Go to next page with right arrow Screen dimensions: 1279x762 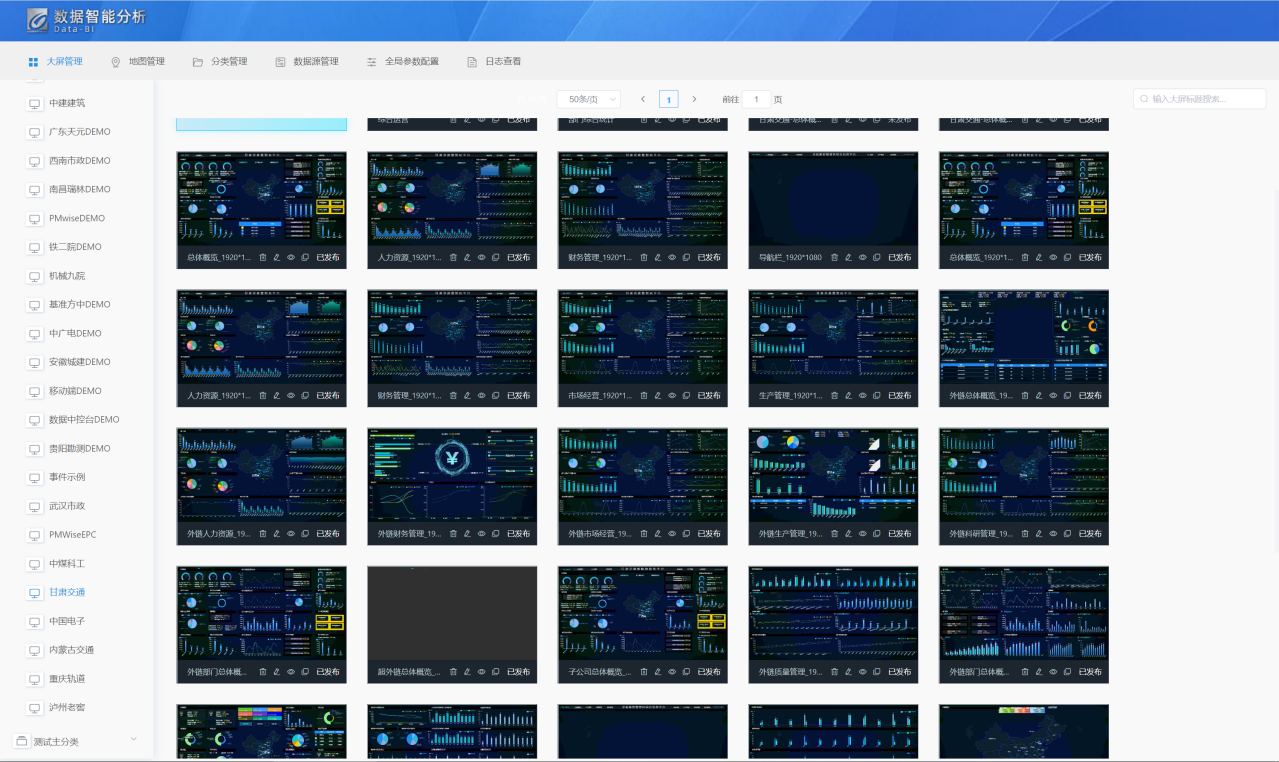pos(694,99)
